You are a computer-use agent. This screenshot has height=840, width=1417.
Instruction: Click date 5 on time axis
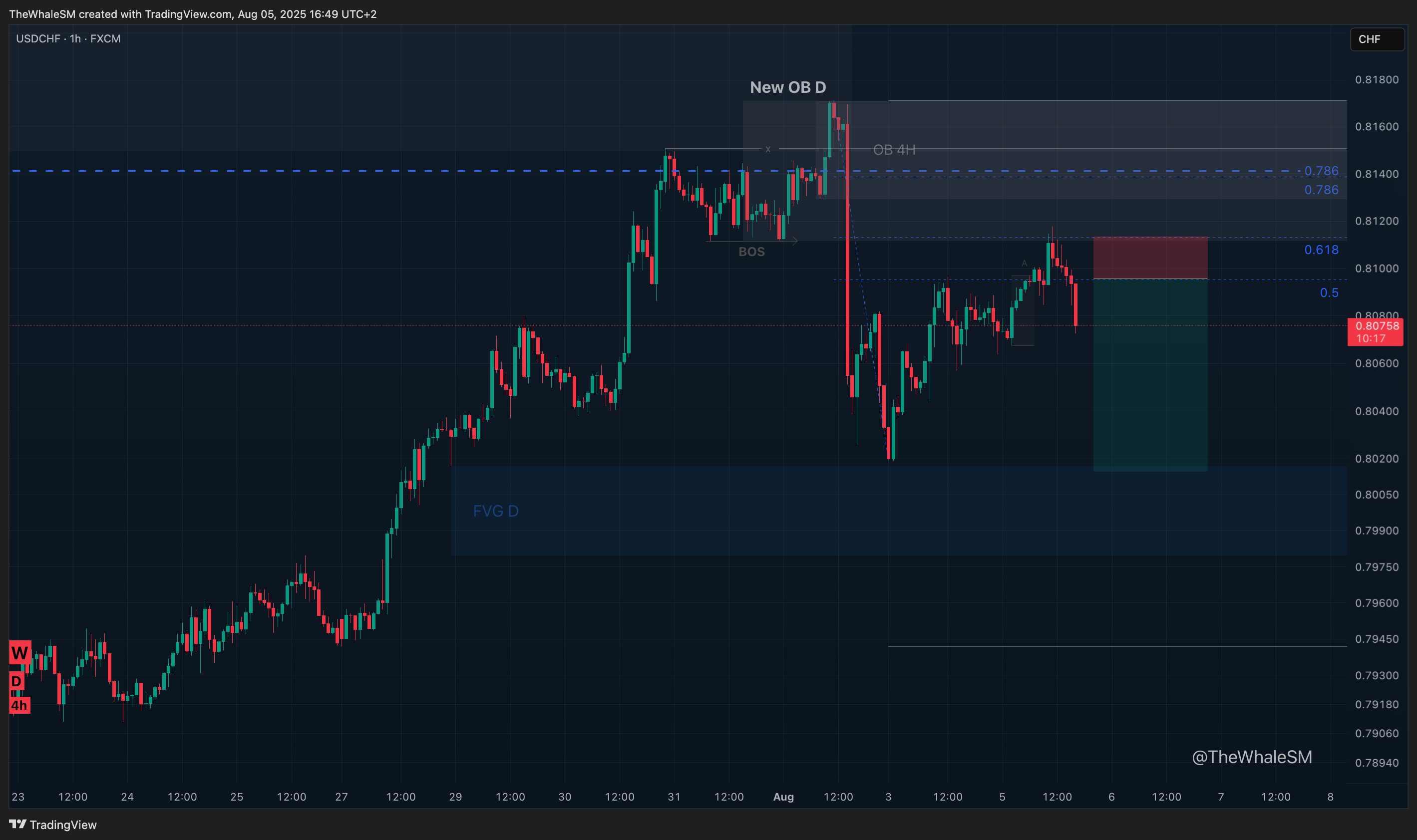(1002, 797)
